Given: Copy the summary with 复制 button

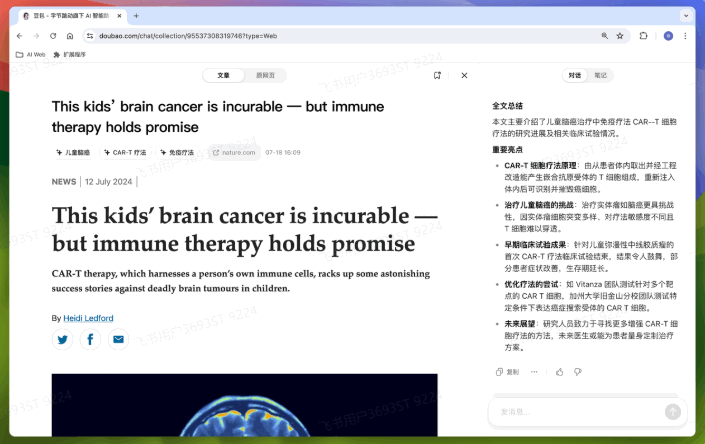Looking at the screenshot, I should (507, 372).
